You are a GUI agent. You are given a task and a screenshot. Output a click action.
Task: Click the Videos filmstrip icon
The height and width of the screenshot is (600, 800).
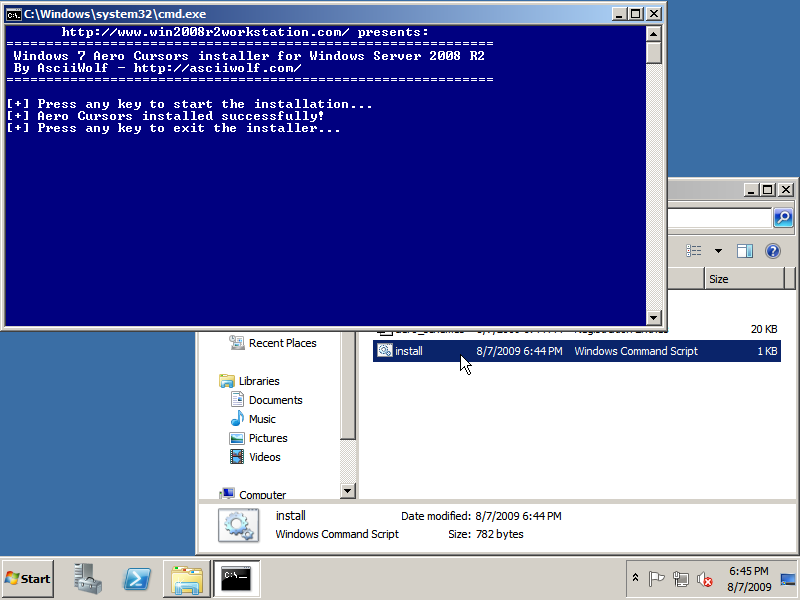(x=237, y=457)
